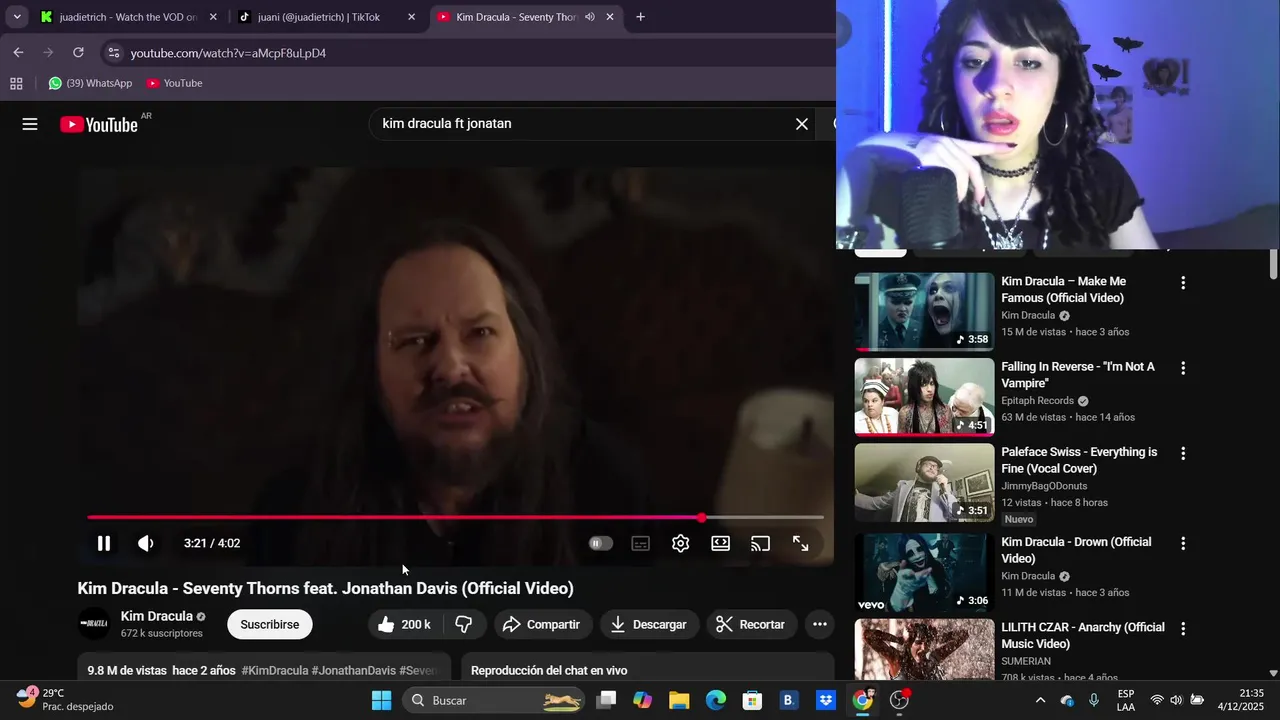
Task: Open options menu for I'm Not A Vampire
Action: pyautogui.click(x=1183, y=368)
